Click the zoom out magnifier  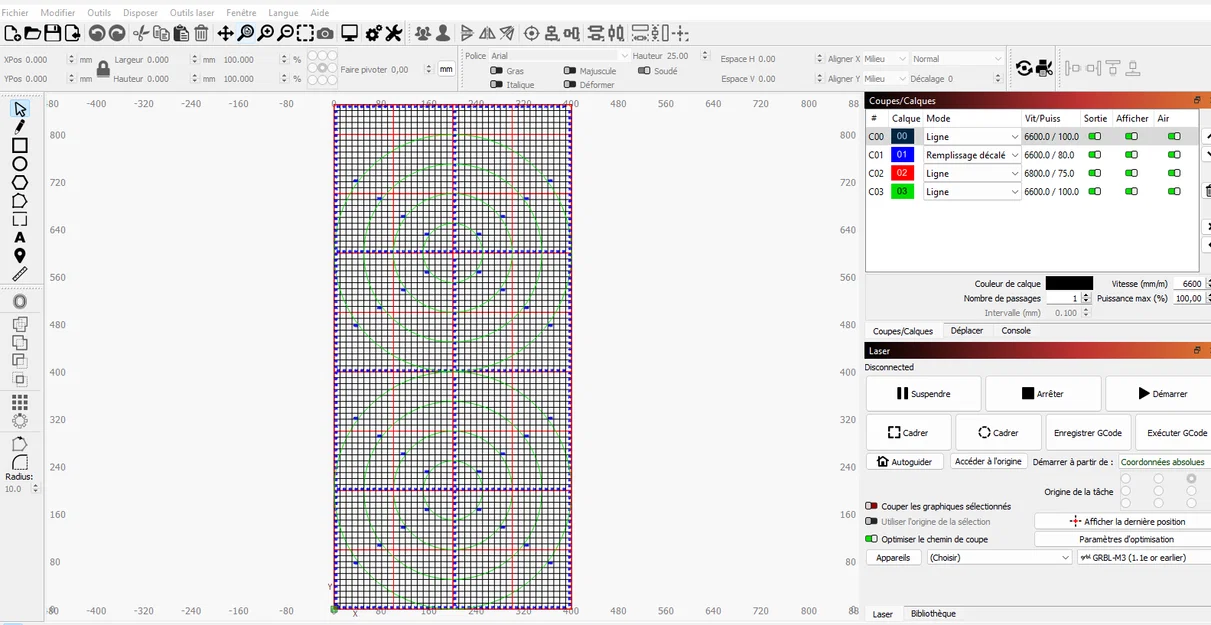point(285,33)
